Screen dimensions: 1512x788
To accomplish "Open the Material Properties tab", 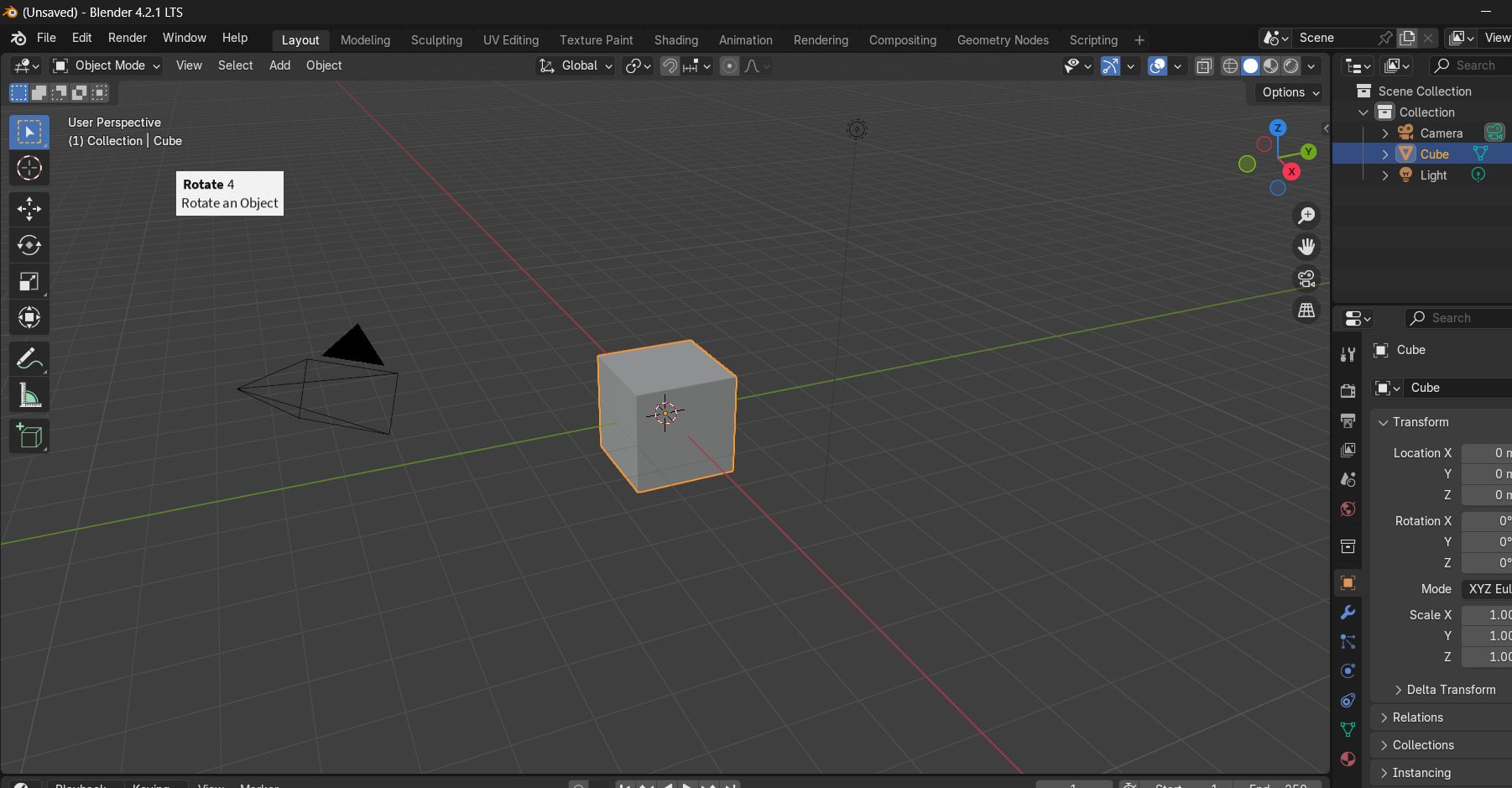I will coord(1348,759).
